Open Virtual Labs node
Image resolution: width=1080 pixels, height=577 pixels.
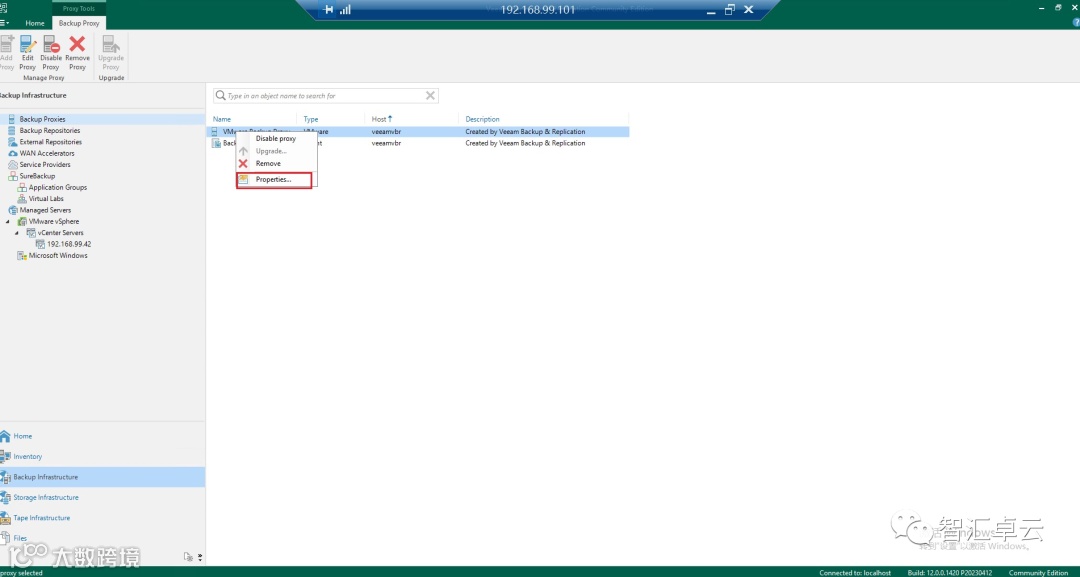[x=46, y=198]
